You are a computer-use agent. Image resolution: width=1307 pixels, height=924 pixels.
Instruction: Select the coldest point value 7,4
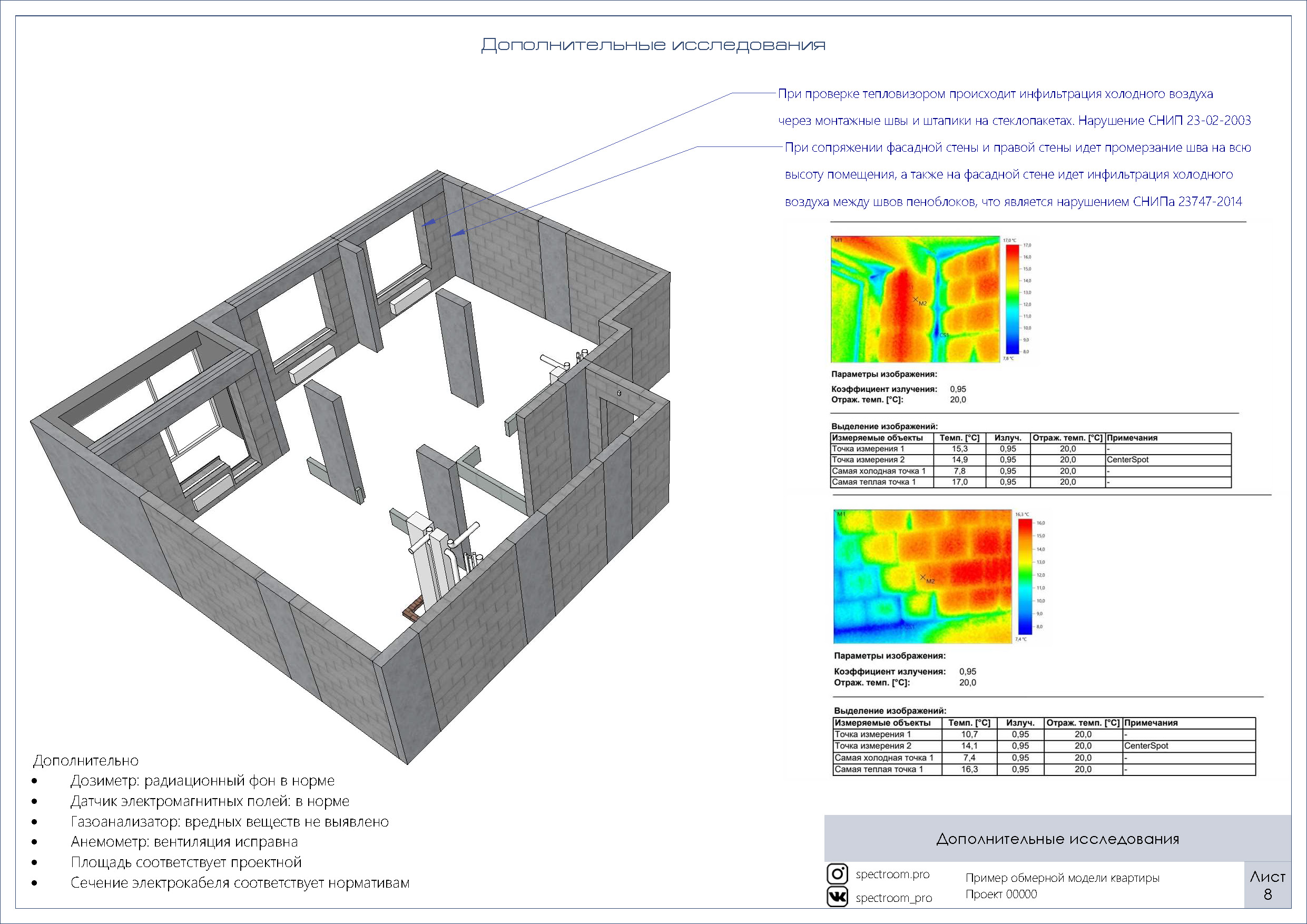tap(969, 758)
